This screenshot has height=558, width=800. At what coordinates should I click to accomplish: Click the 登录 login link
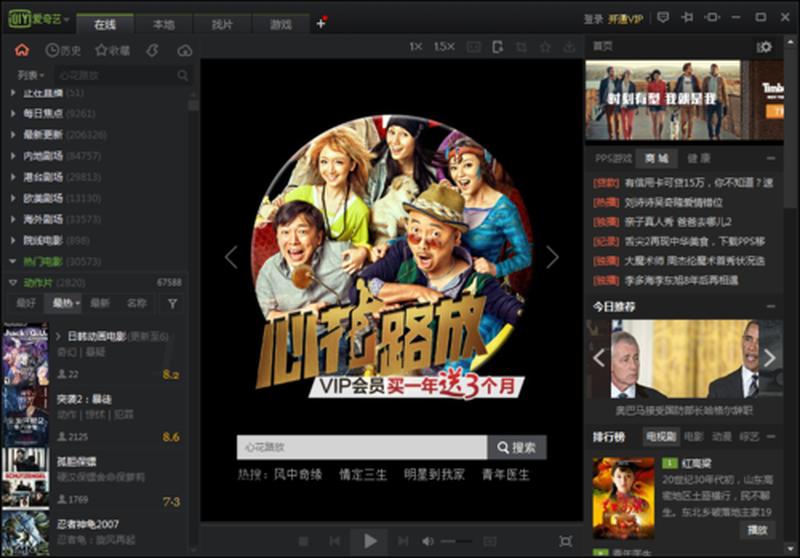(x=593, y=19)
